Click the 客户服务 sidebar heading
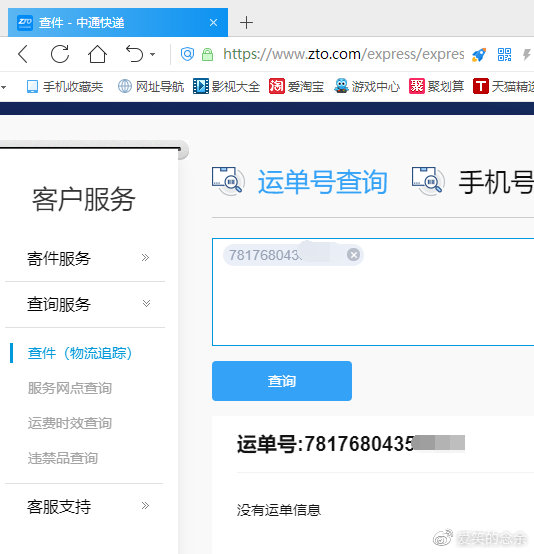Image resolution: width=534 pixels, height=554 pixels. [x=84, y=200]
